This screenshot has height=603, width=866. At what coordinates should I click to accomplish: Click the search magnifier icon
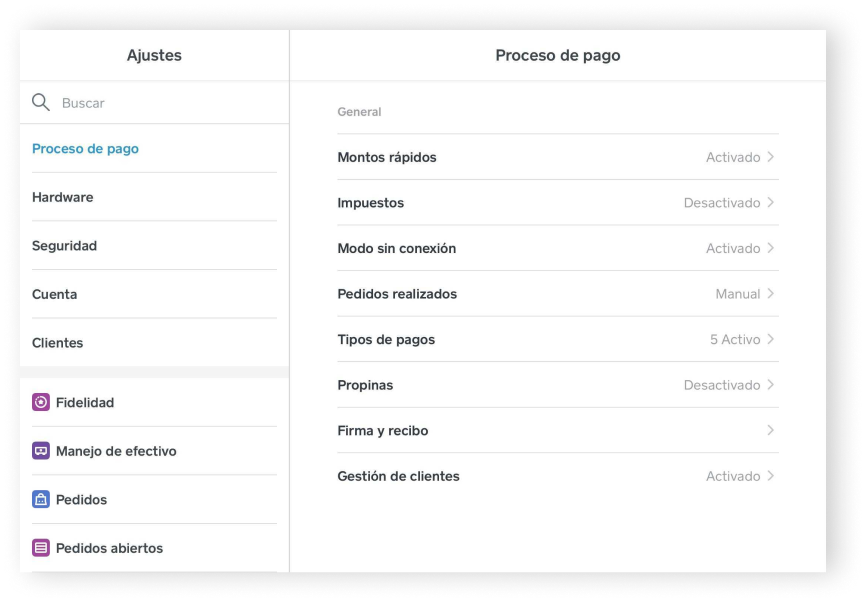point(41,102)
